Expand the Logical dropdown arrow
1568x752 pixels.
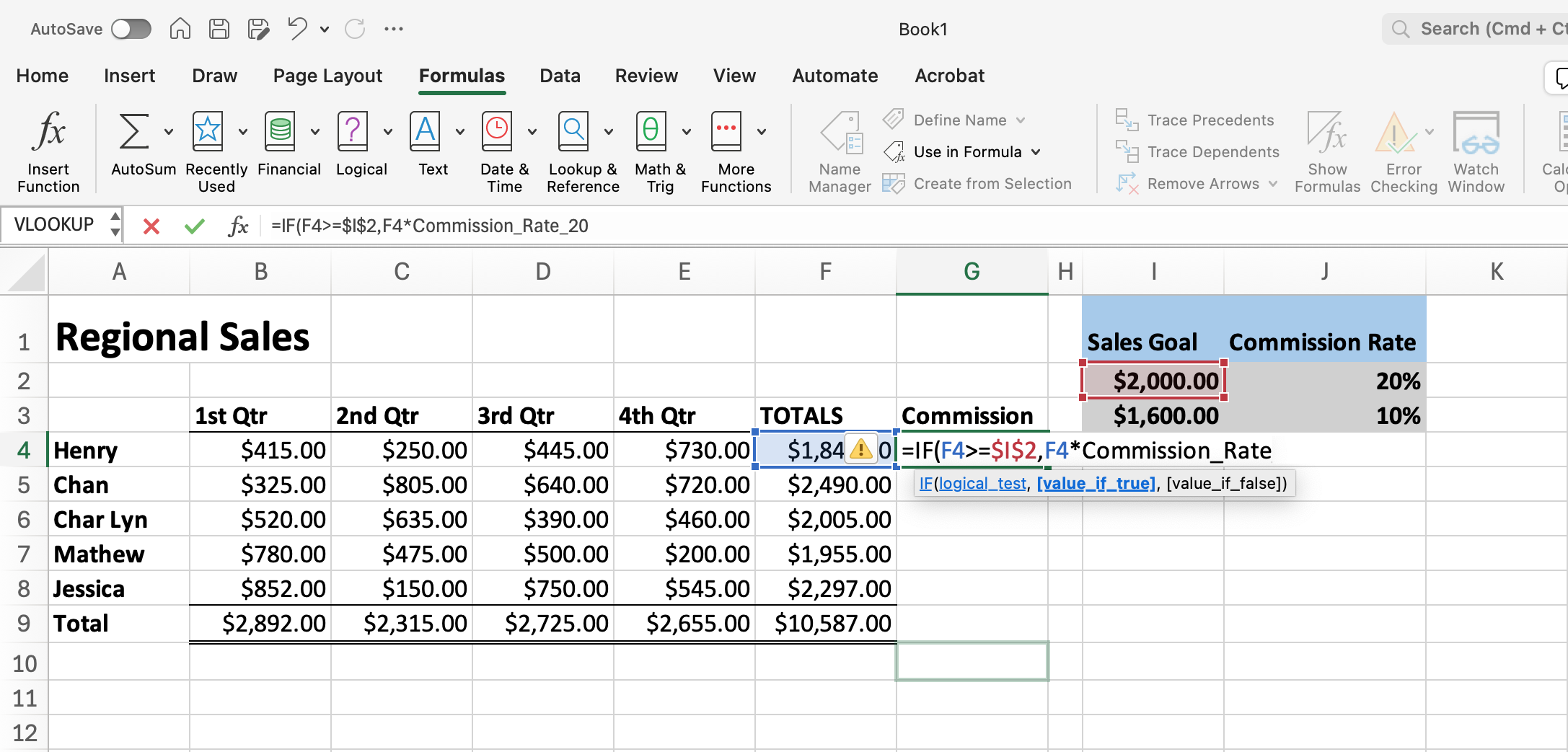pyautogui.click(x=388, y=131)
